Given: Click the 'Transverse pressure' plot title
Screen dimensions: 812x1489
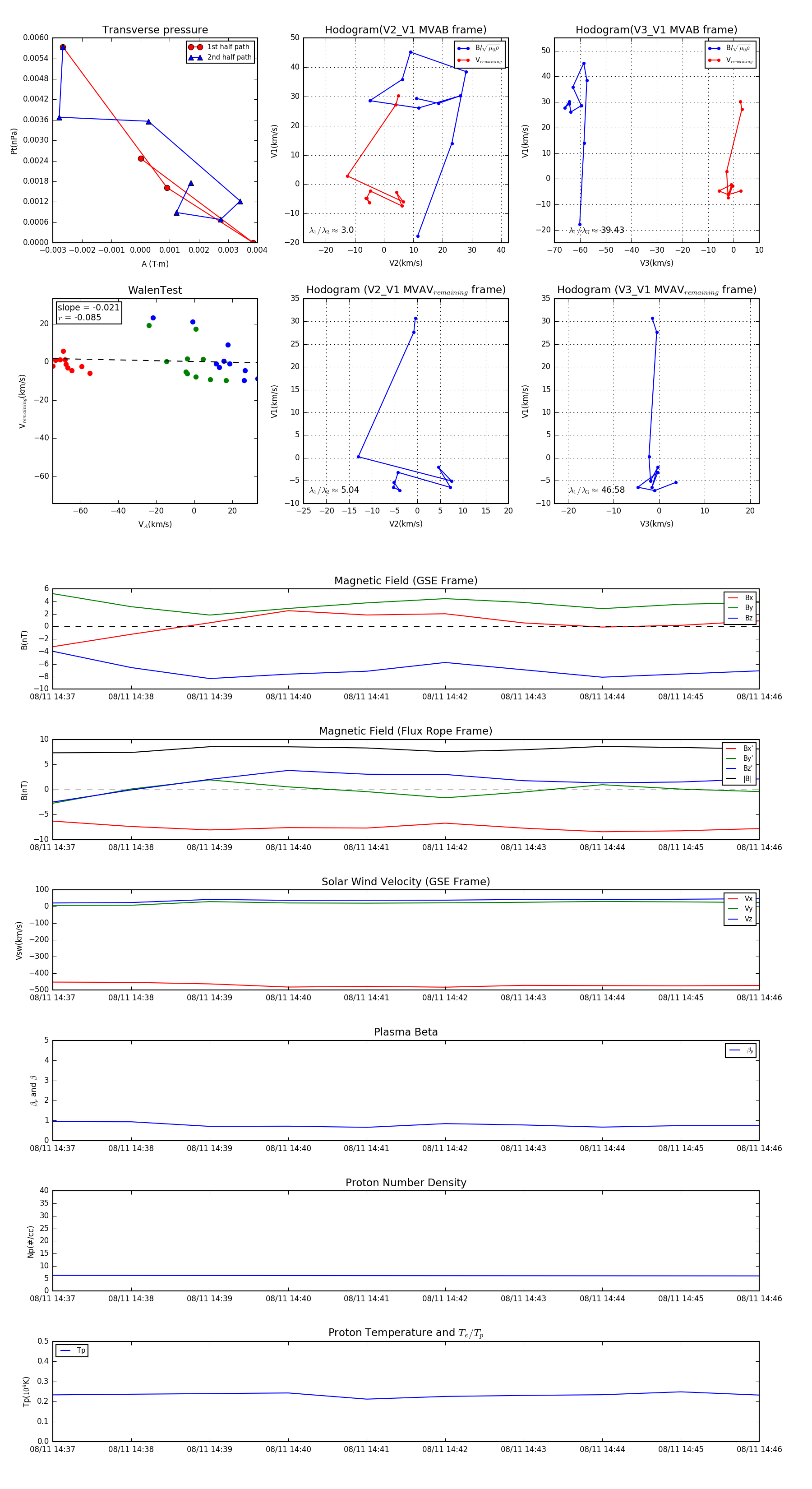Looking at the screenshot, I should (x=155, y=30).
